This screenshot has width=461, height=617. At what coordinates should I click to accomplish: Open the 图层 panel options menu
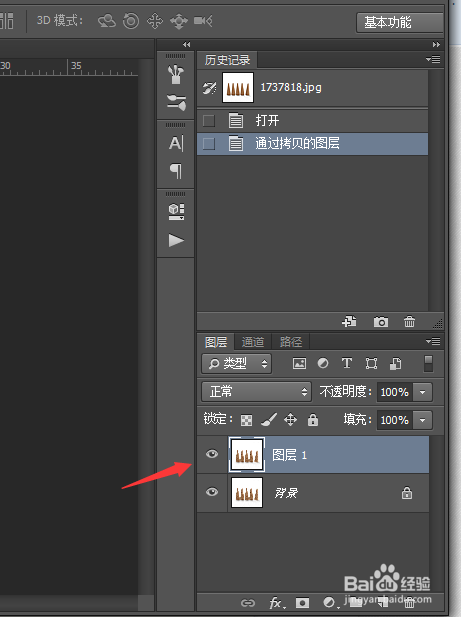433,342
